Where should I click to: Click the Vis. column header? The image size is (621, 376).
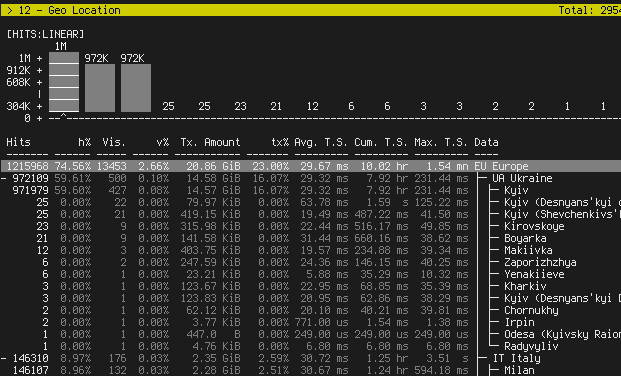pos(114,142)
